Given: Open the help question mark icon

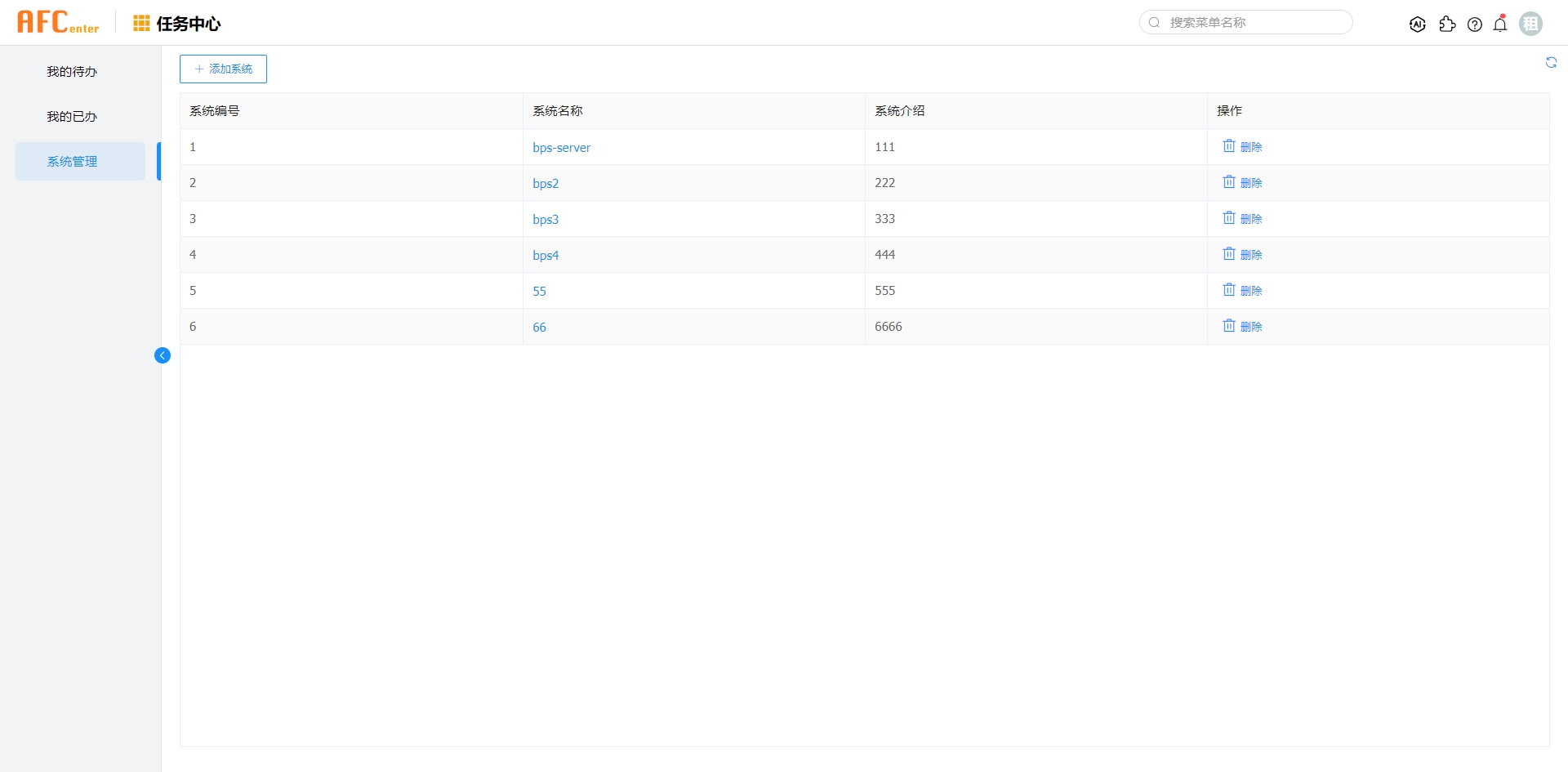Looking at the screenshot, I should [x=1476, y=24].
